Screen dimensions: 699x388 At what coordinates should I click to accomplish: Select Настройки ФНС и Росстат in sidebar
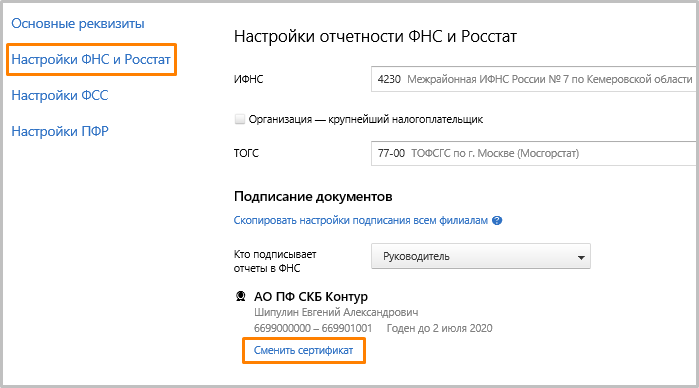pyautogui.click(x=91, y=59)
